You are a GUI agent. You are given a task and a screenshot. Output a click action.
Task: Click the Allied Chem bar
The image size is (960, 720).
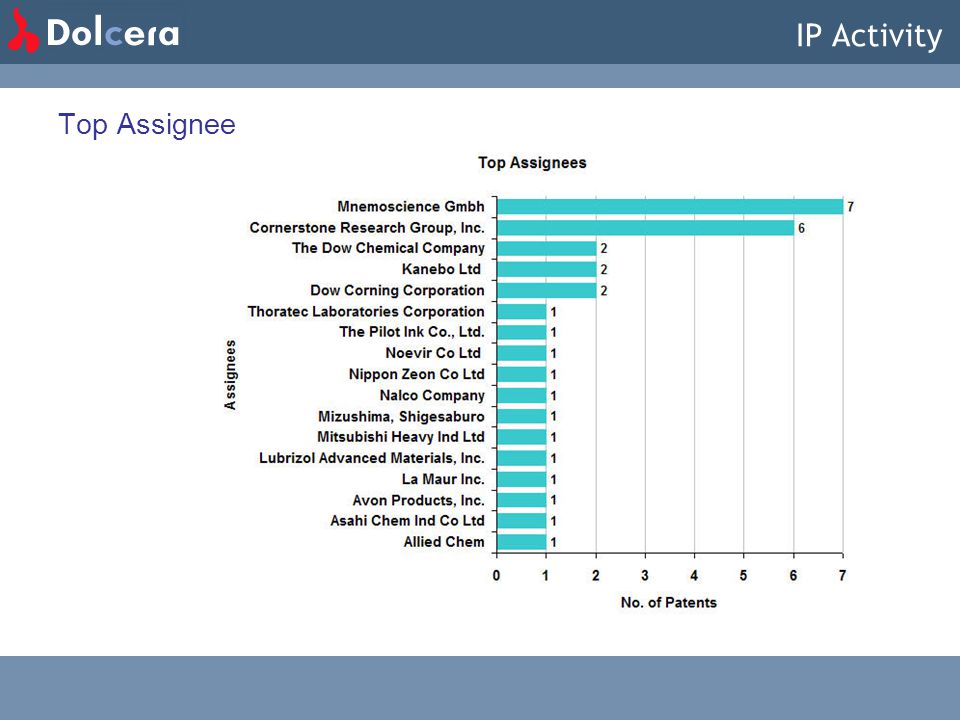[x=521, y=542]
